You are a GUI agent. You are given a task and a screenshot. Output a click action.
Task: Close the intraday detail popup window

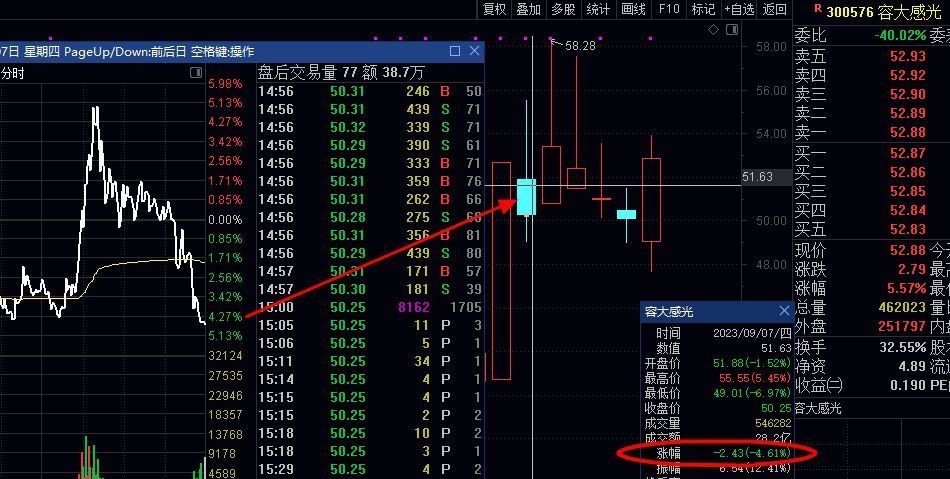pos(474,51)
